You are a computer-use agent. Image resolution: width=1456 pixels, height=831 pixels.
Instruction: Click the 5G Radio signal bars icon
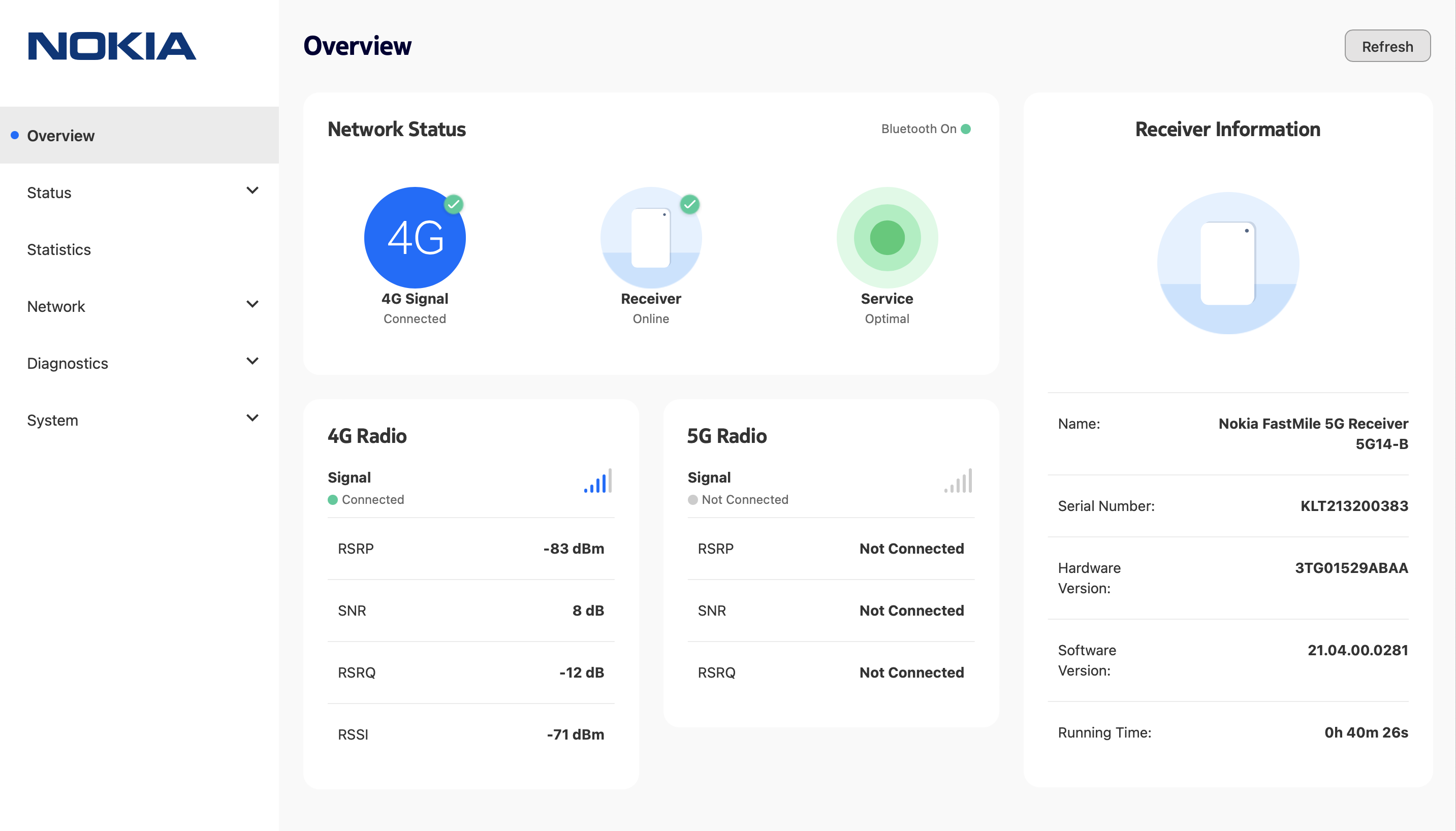point(958,481)
